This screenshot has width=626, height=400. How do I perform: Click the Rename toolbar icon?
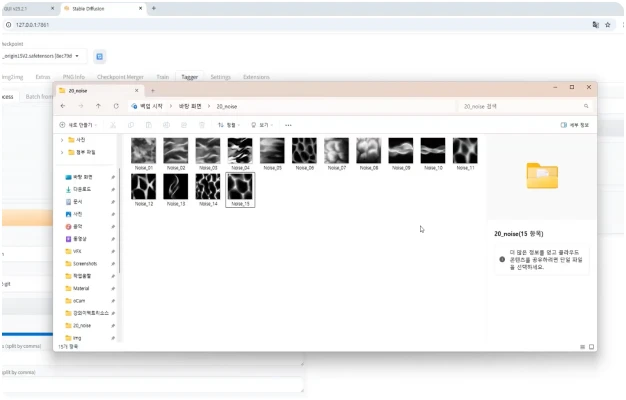click(x=166, y=125)
